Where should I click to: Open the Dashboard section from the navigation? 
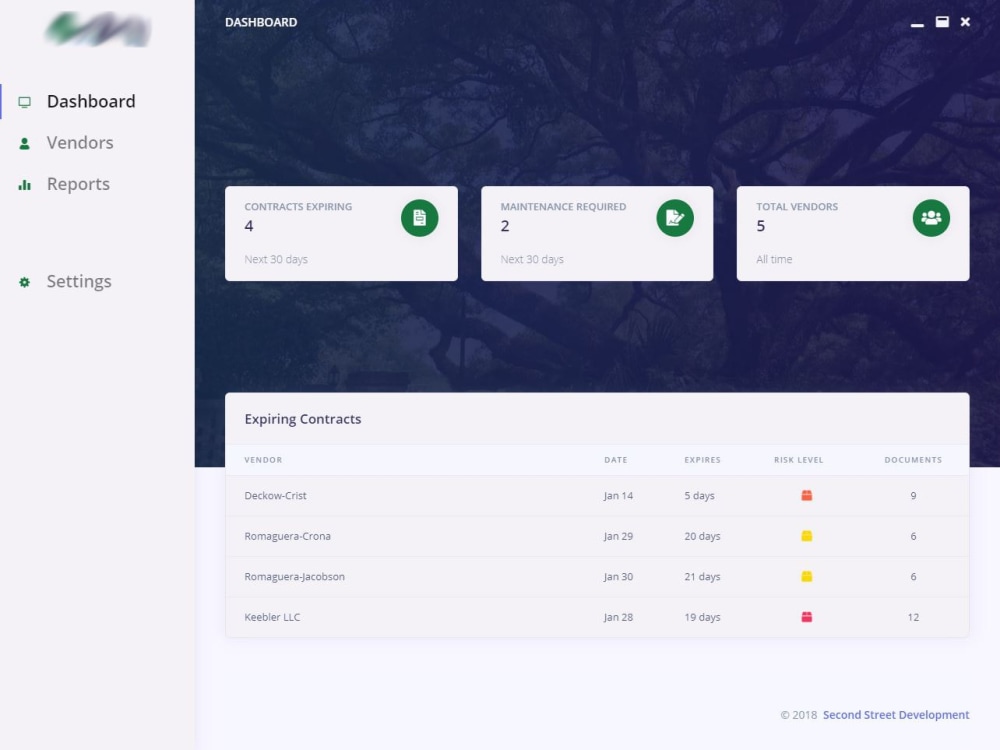91,101
